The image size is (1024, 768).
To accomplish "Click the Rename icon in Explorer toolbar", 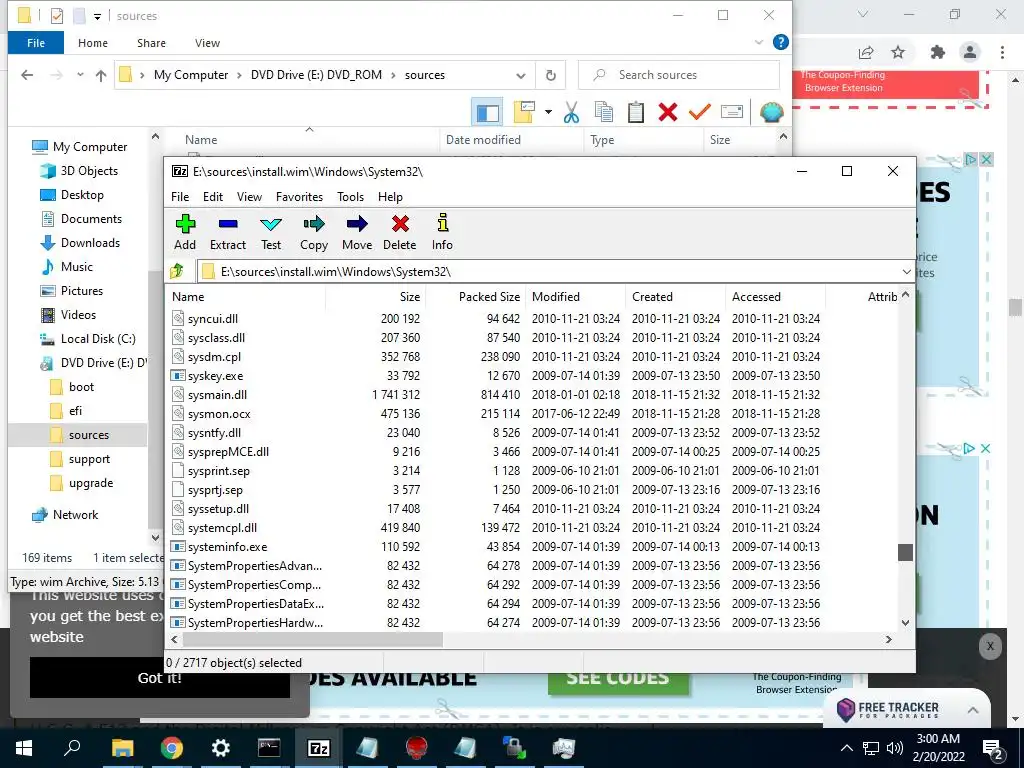I will pos(732,112).
